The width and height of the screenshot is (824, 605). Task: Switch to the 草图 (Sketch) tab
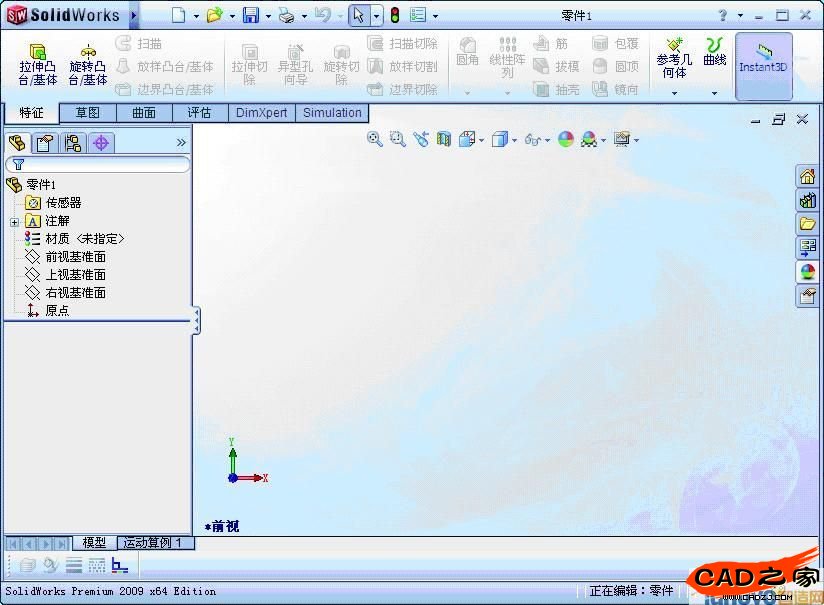coord(88,113)
